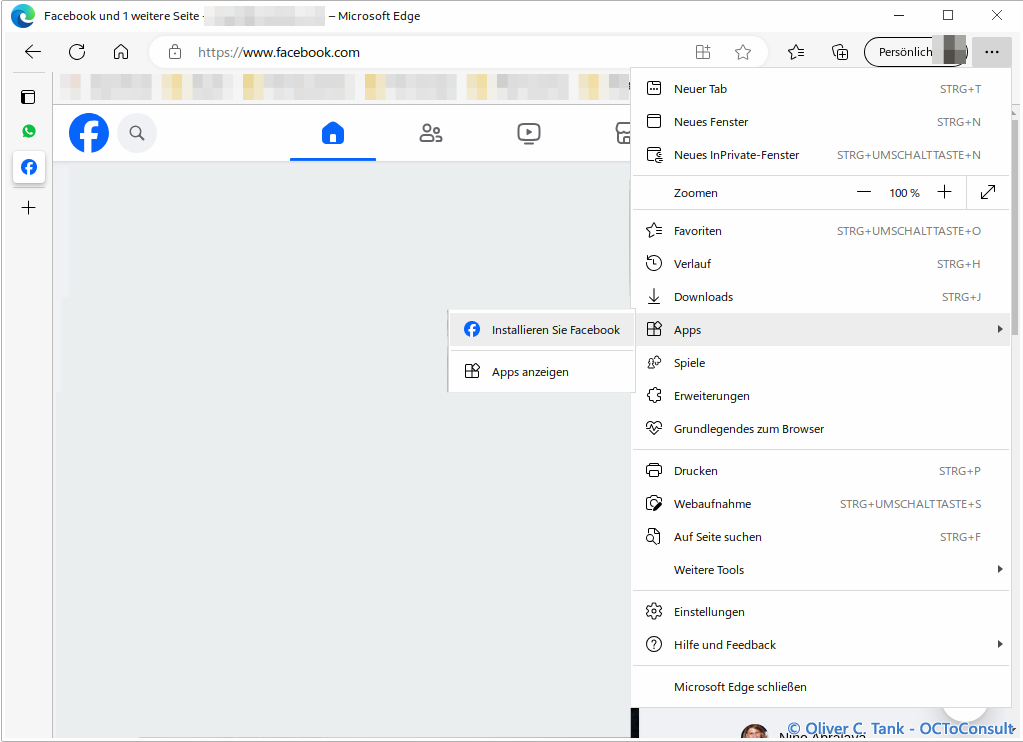Image resolution: width=1023 pixels, height=742 pixels.
Task: Click the Neuer Tab menu entry
Action: coord(821,89)
